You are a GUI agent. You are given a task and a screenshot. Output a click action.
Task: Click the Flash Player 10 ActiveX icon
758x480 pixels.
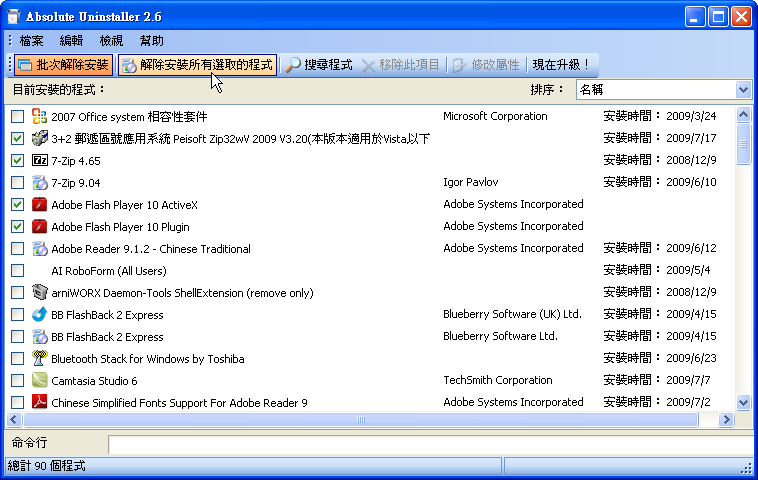click(x=40, y=204)
